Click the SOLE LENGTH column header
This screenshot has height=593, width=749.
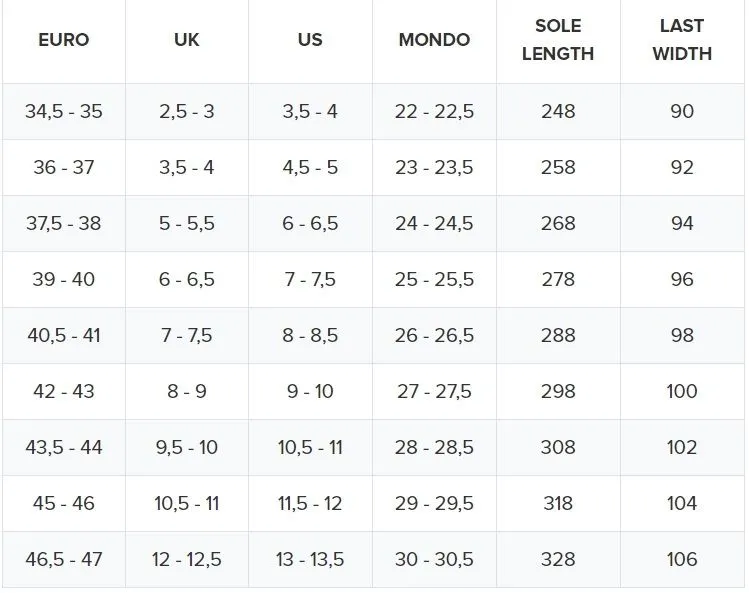558,41
